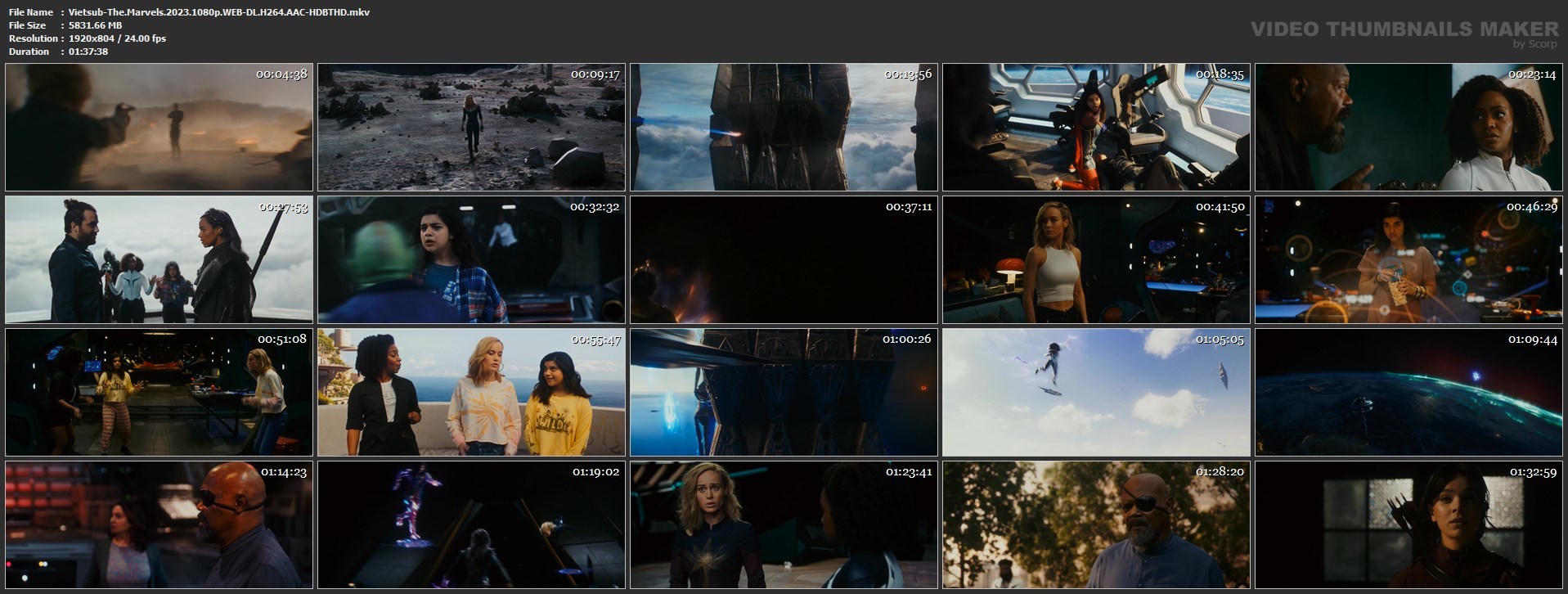Open the thumbnail at 01:00:26
Screen dimensions: 1568x594
coord(784,392)
